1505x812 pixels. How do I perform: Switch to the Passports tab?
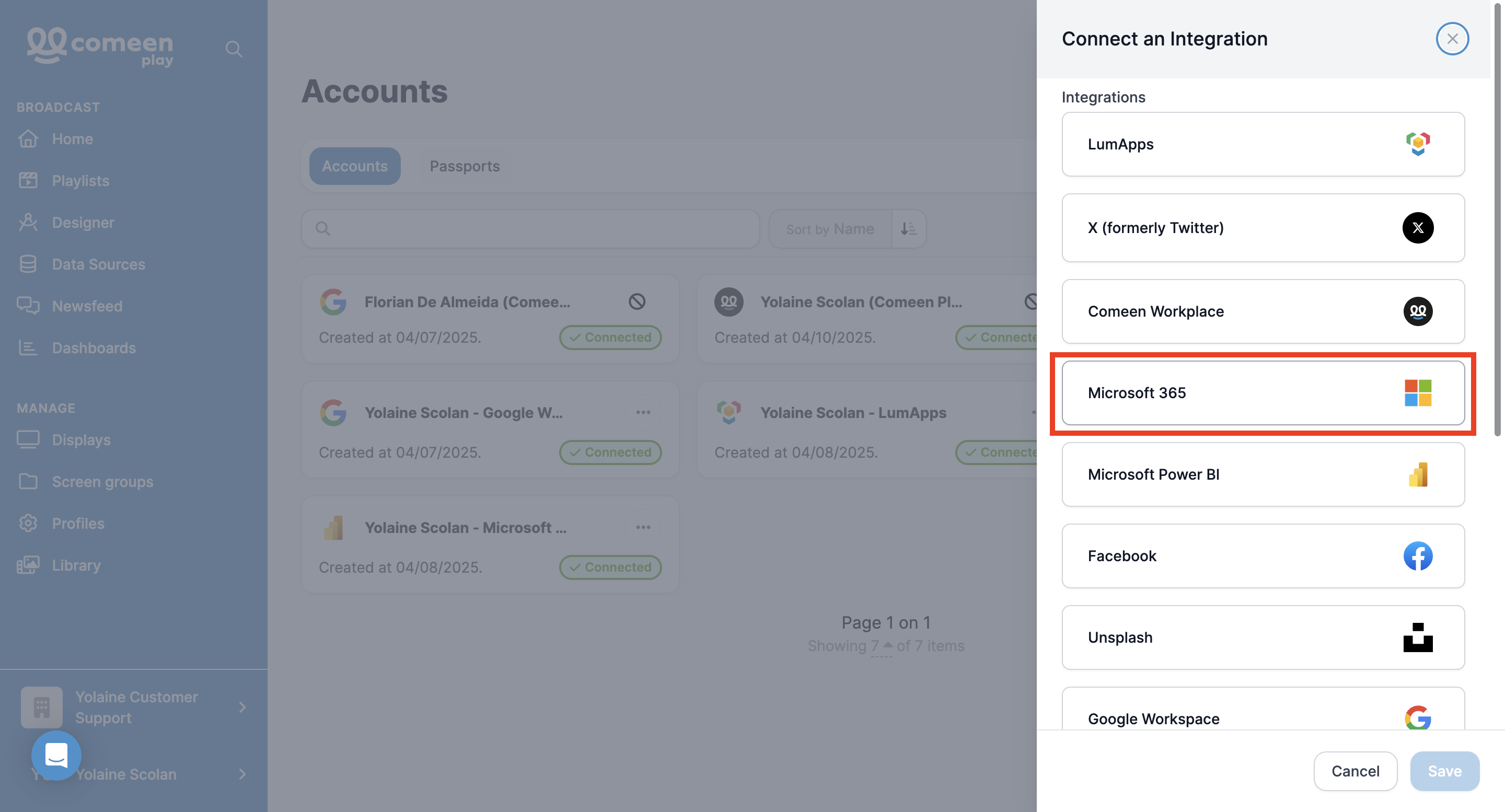pyautogui.click(x=465, y=166)
